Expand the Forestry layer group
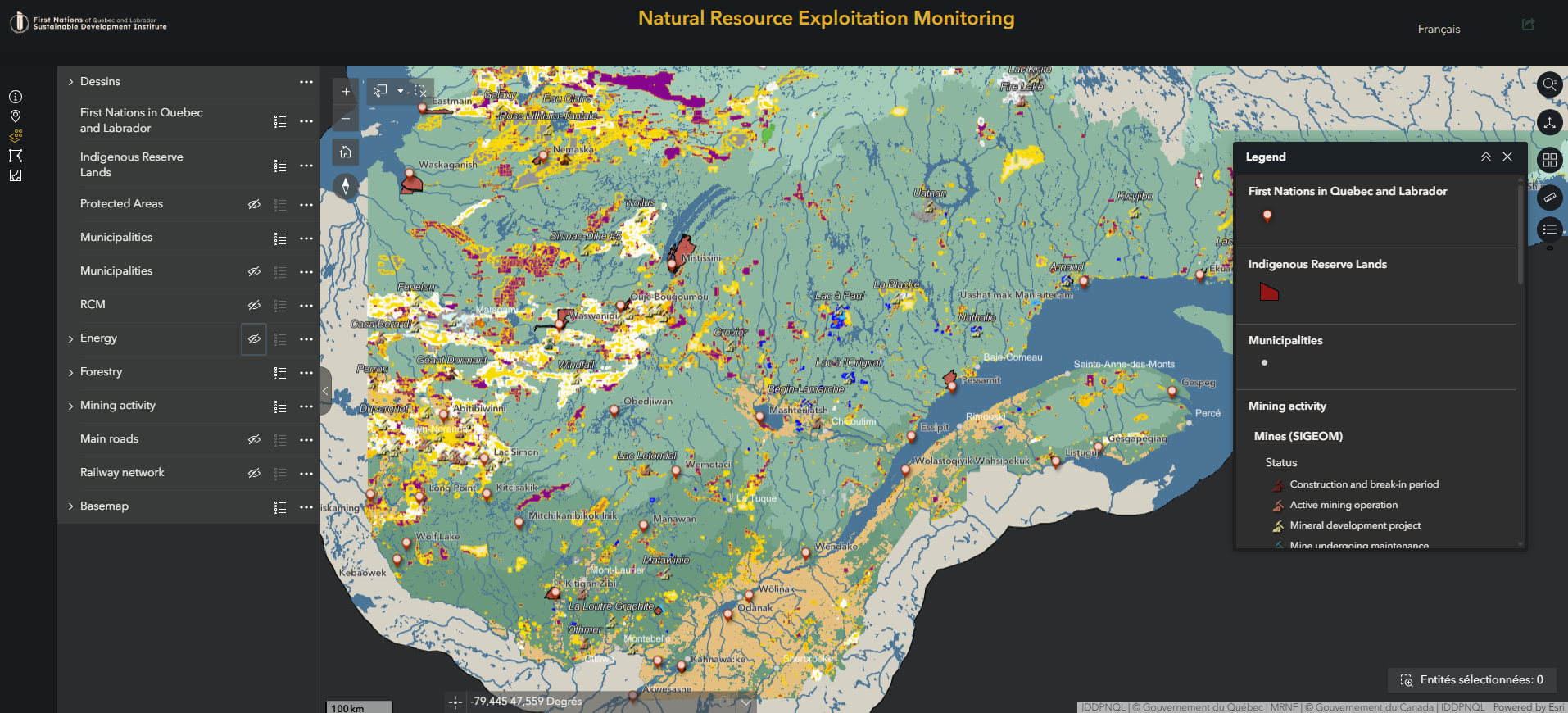The image size is (1568, 713). (x=71, y=372)
